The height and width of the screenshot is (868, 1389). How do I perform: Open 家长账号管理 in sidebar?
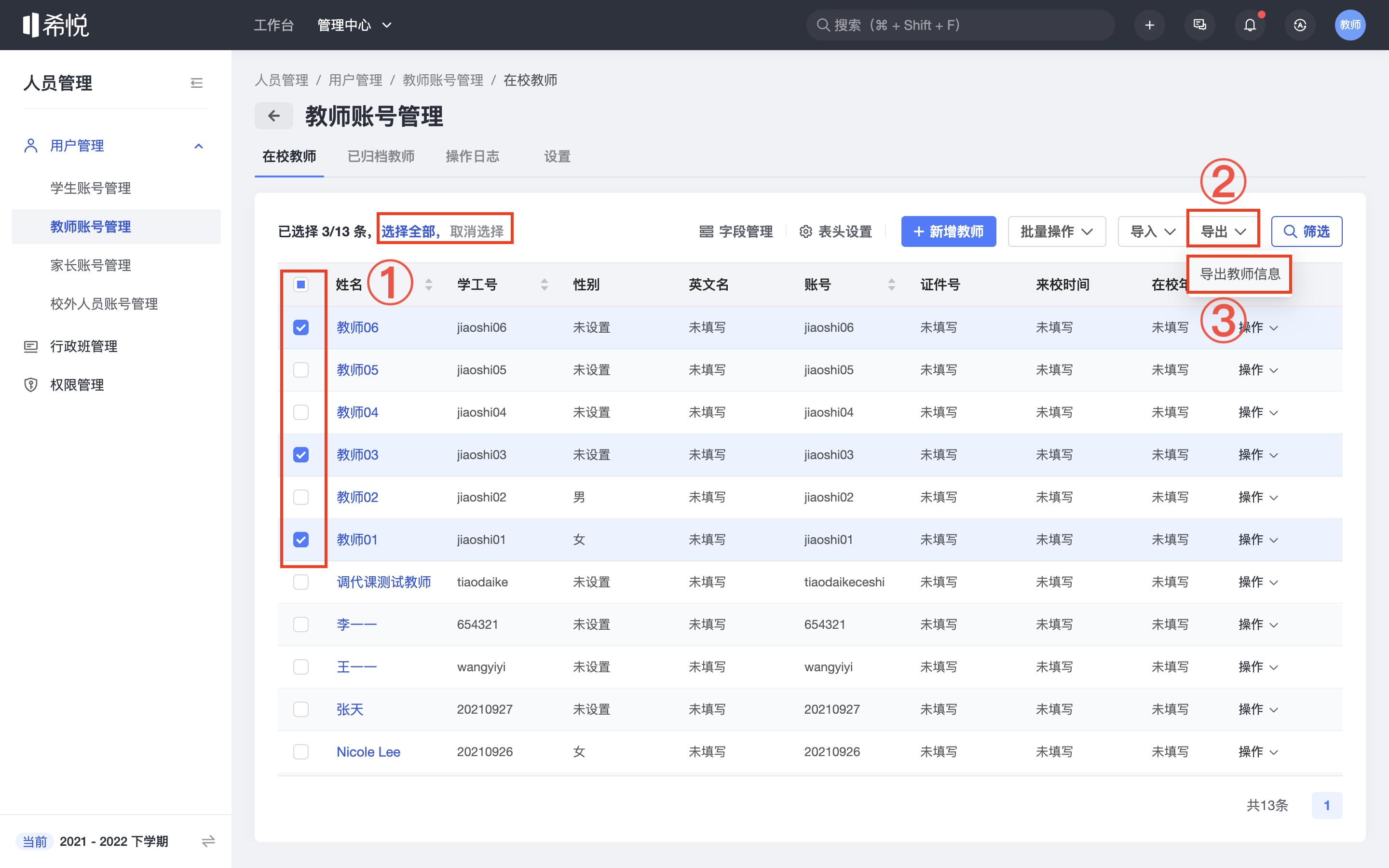click(x=91, y=265)
